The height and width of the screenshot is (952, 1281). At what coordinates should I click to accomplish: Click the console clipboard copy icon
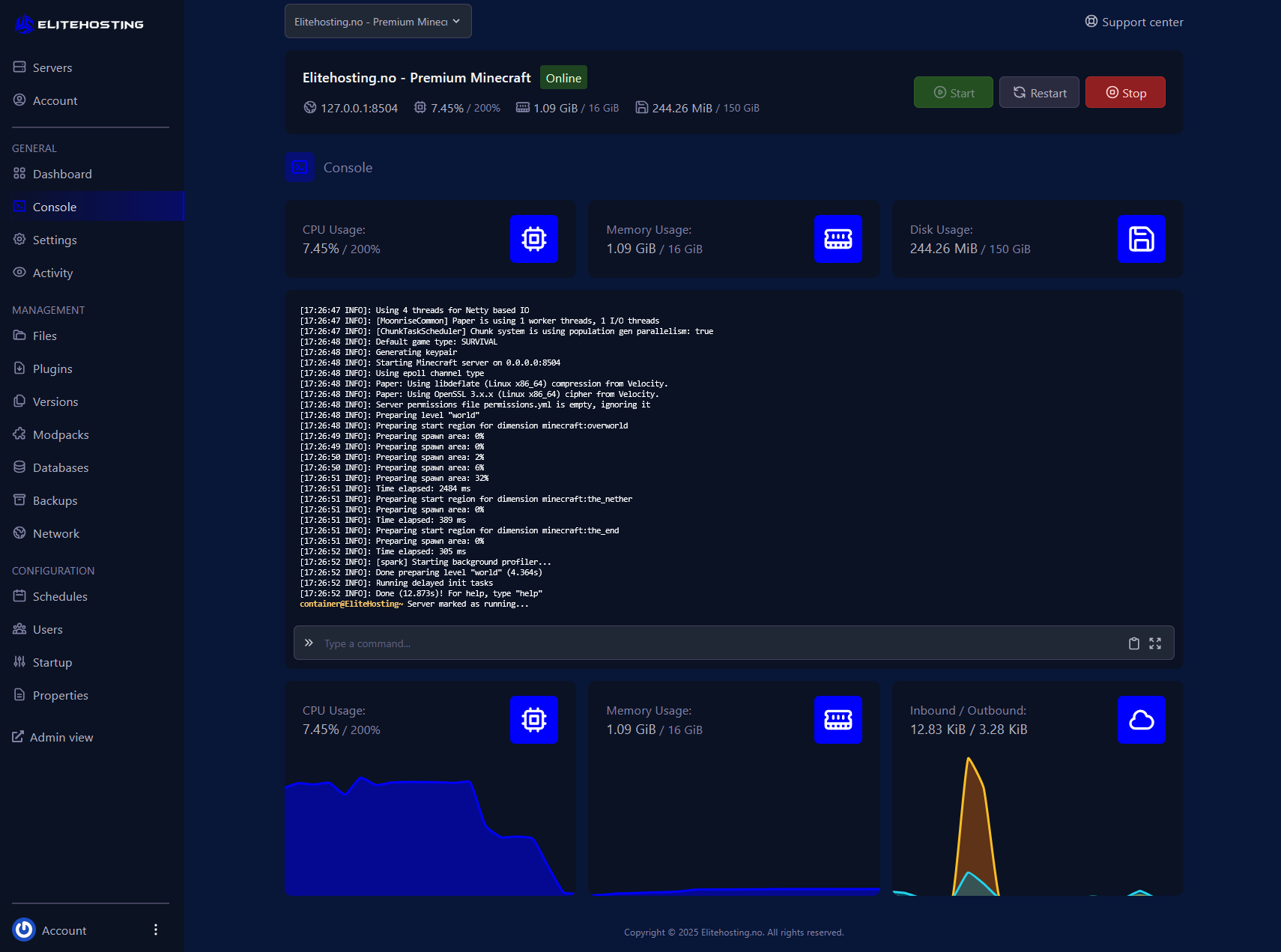(x=1134, y=643)
